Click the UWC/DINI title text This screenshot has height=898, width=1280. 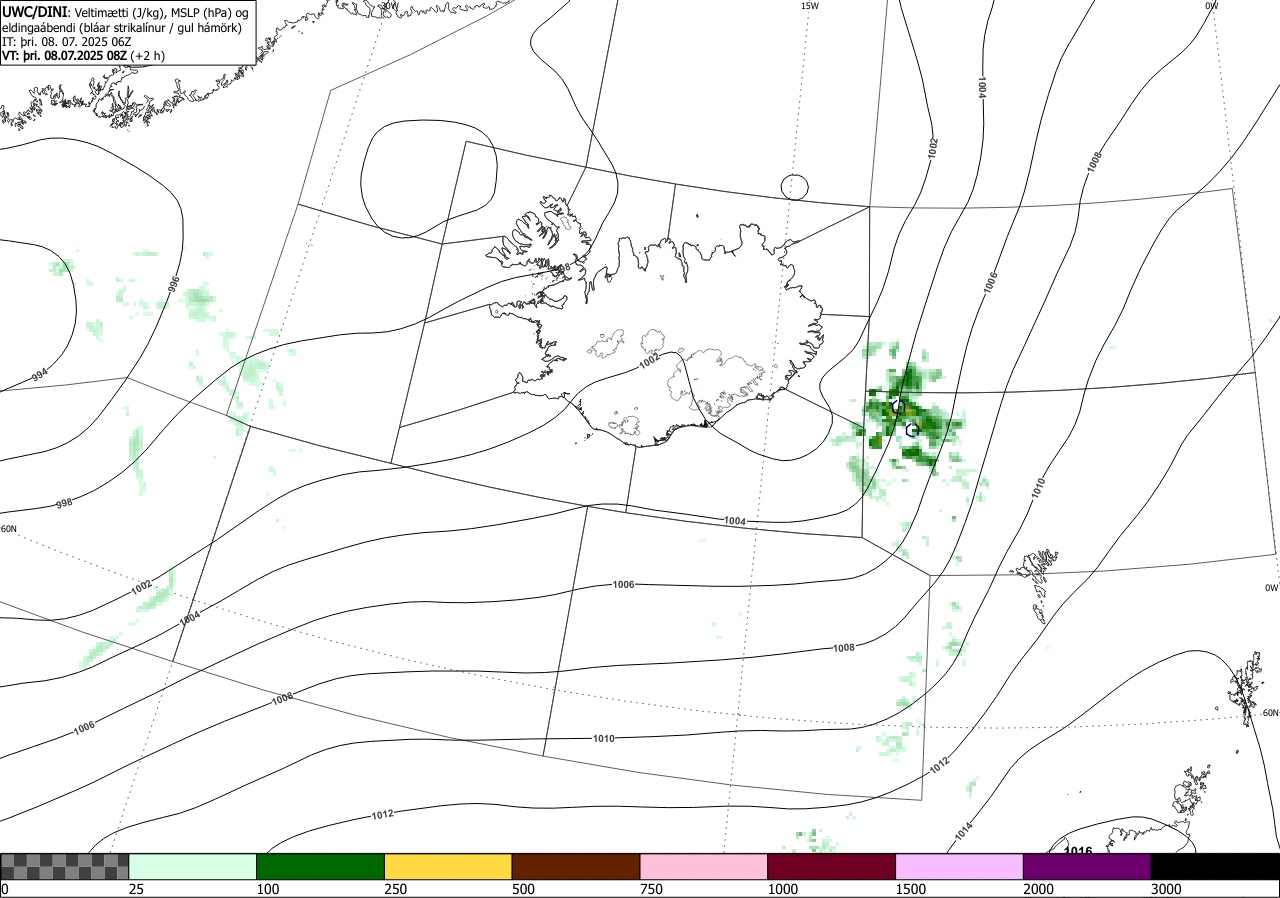tap(34, 11)
